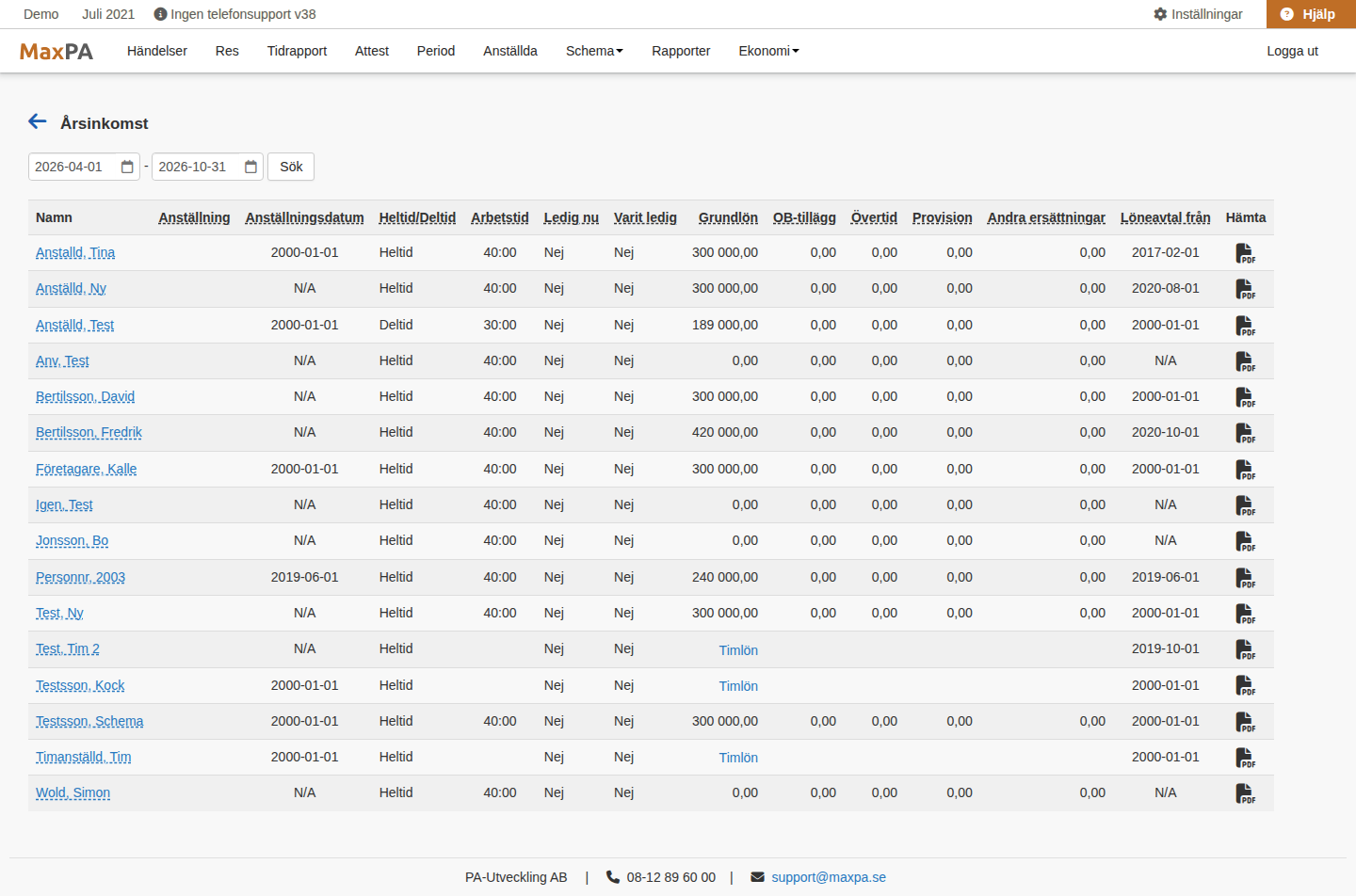1356x896 pixels.
Task: Go to the Tidrapport page
Action: tap(297, 51)
